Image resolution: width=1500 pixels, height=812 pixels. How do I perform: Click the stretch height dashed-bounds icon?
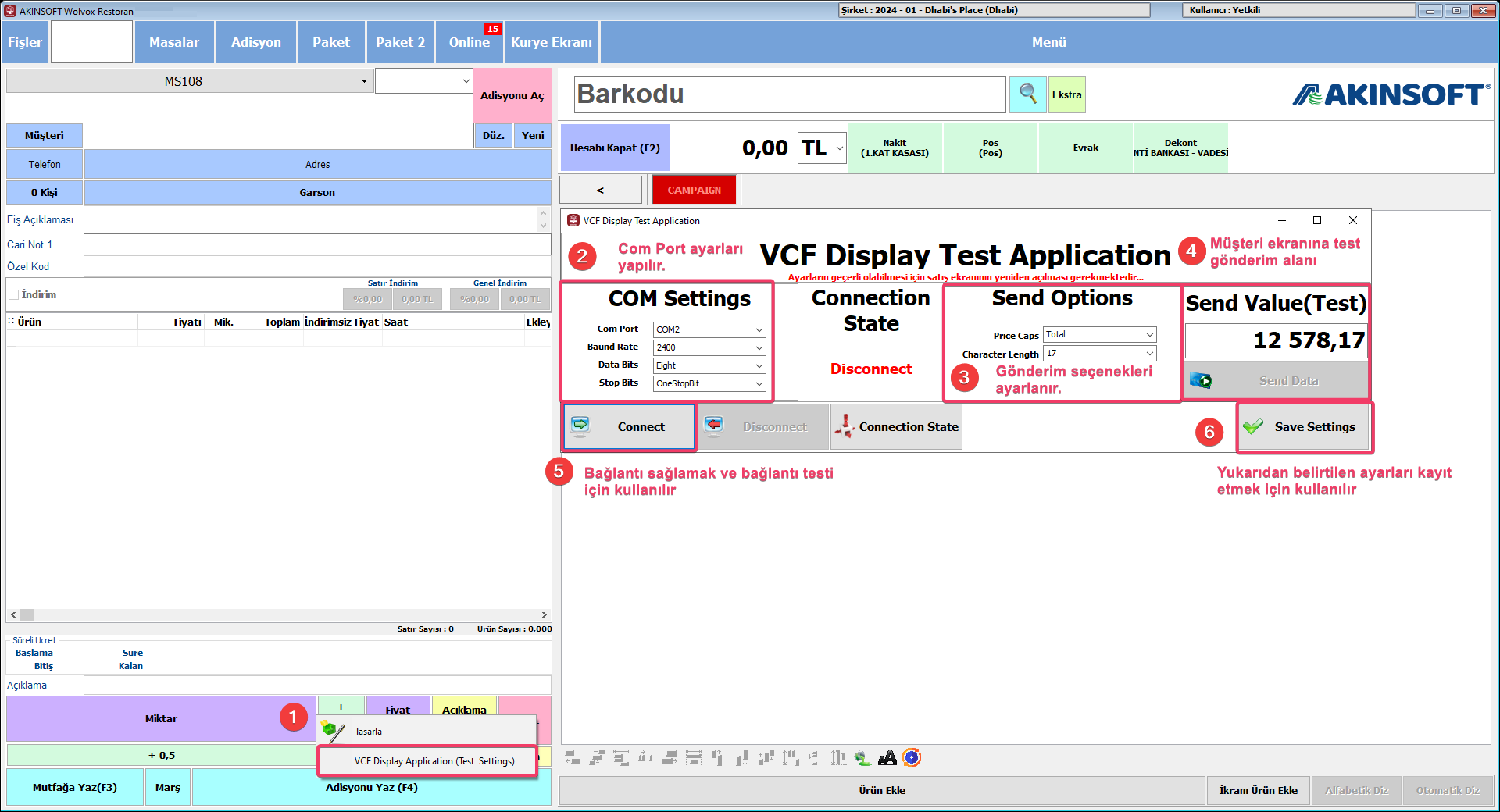(x=838, y=757)
